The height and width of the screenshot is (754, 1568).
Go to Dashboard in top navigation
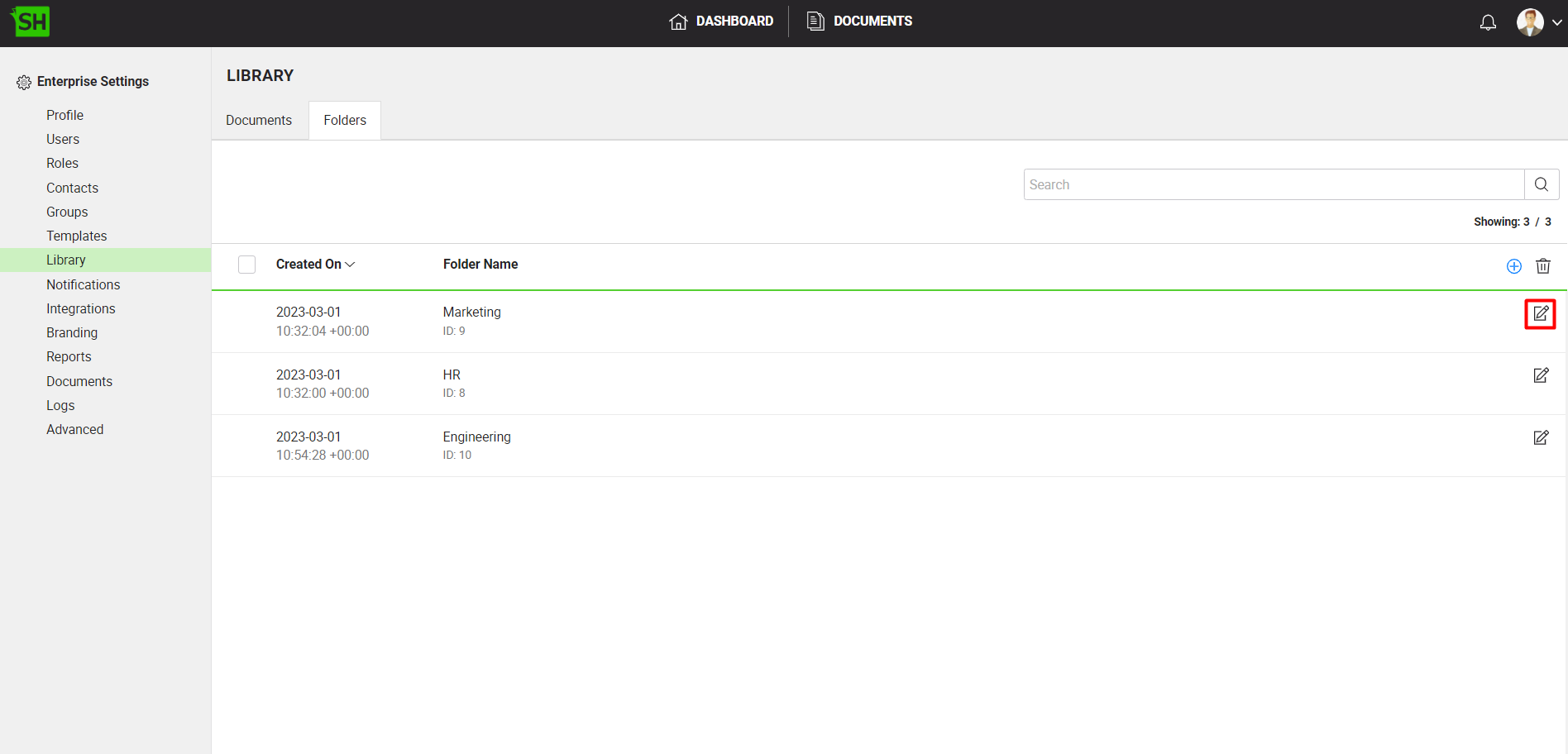tap(721, 21)
